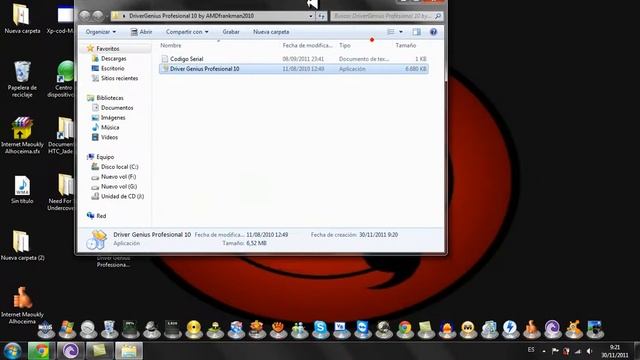This screenshot has width=640, height=360.
Task: Click the ES language indicator
Action: tap(531, 350)
